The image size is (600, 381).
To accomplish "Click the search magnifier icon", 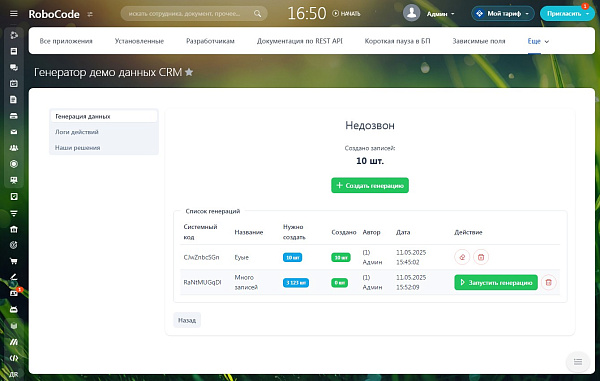I will [258, 14].
